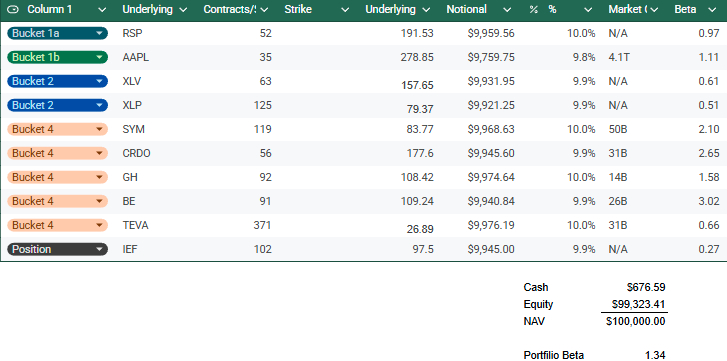The width and height of the screenshot is (727, 361).
Task: Click the underlying price cell 157.65
Action: (417, 85)
